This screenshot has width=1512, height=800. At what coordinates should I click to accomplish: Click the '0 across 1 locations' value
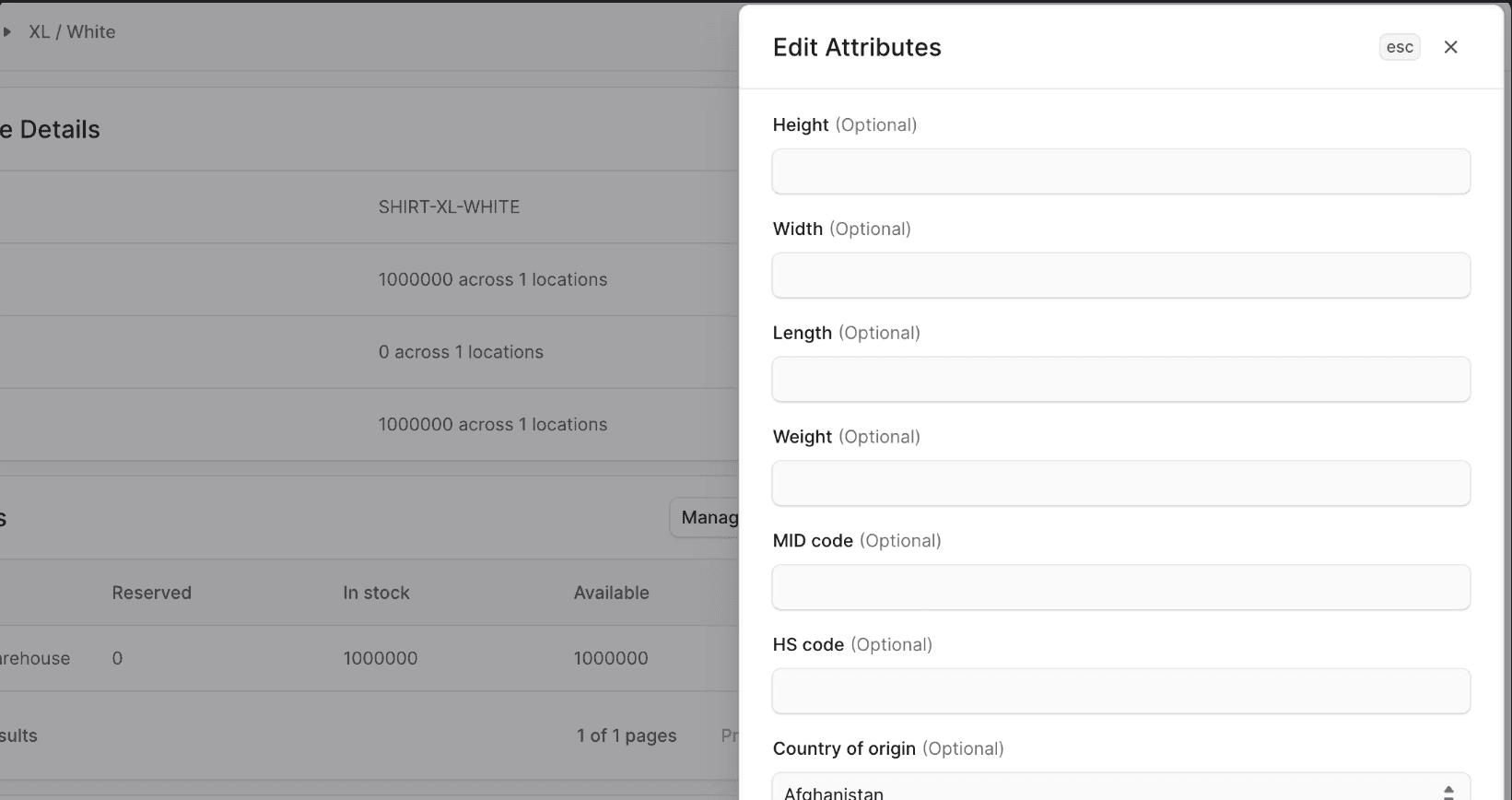(x=461, y=352)
